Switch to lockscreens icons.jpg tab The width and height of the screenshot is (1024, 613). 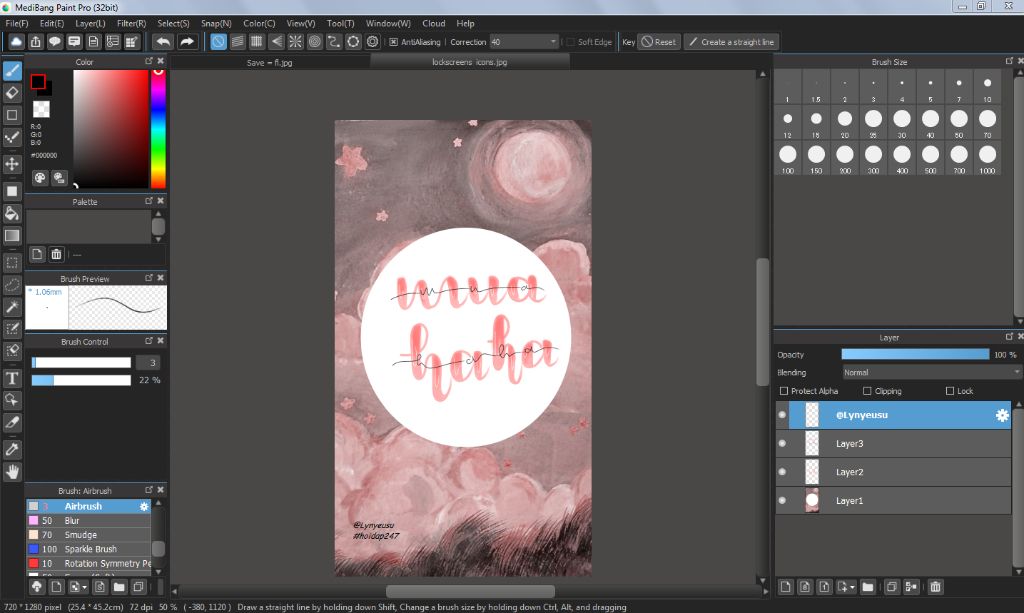coord(470,62)
